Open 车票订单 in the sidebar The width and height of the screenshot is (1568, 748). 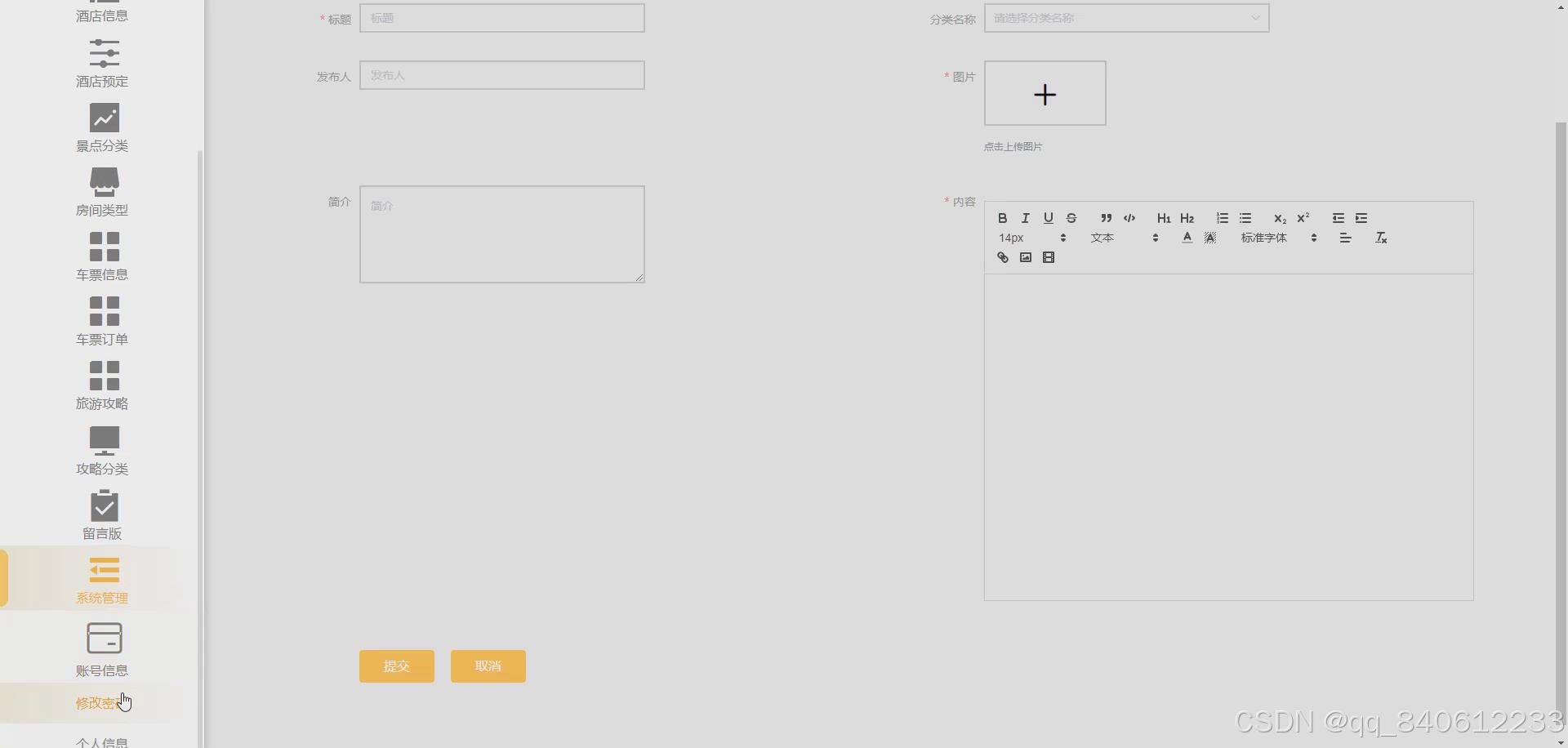[102, 322]
